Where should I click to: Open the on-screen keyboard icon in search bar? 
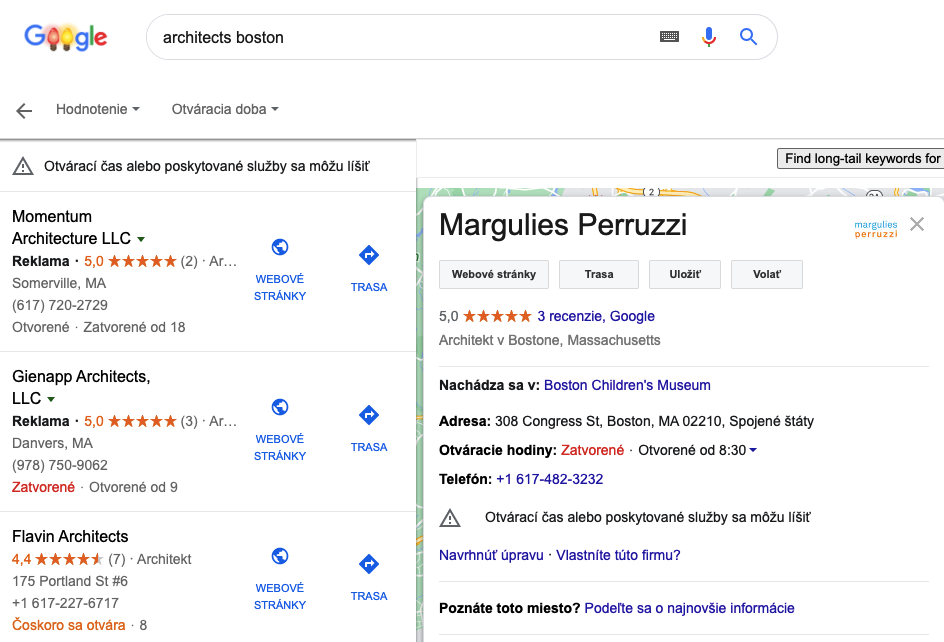pos(669,37)
